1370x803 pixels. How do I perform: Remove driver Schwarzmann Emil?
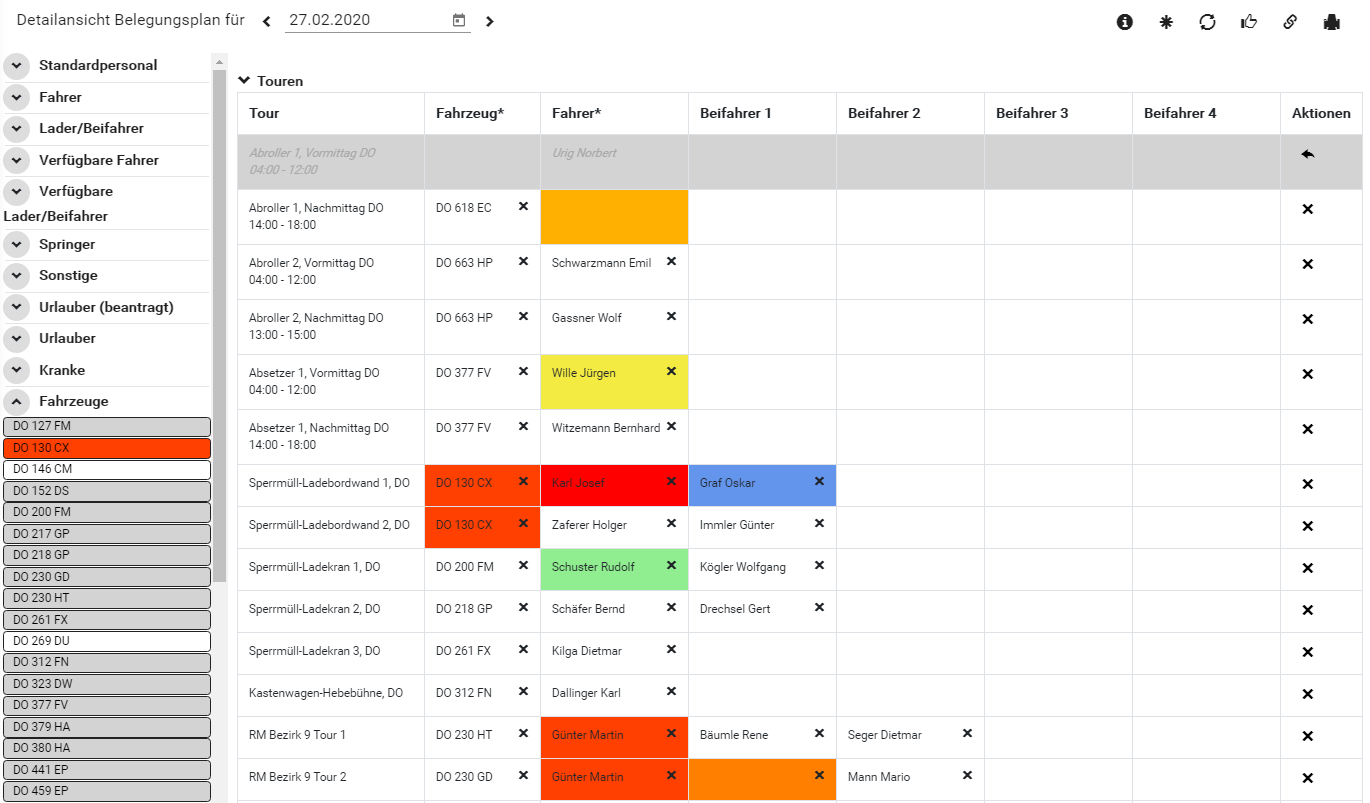click(x=671, y=261)
